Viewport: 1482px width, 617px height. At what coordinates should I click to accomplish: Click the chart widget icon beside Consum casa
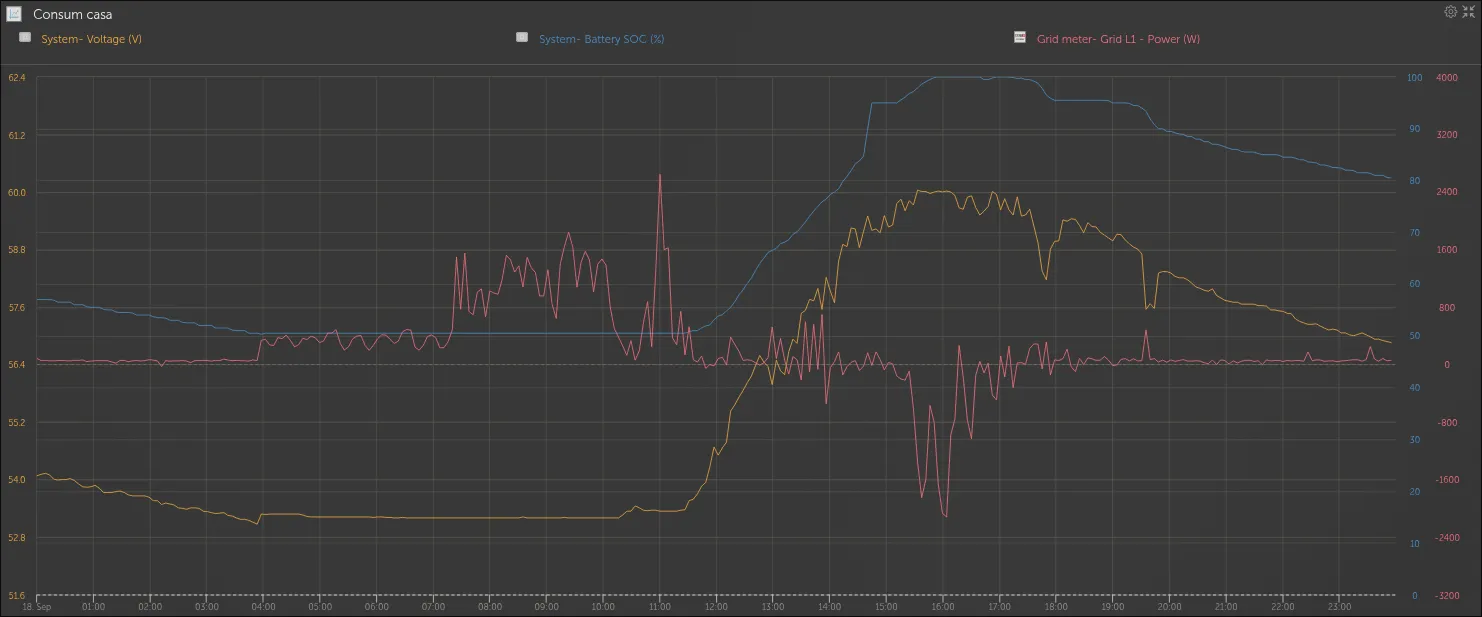coord(14,14)
